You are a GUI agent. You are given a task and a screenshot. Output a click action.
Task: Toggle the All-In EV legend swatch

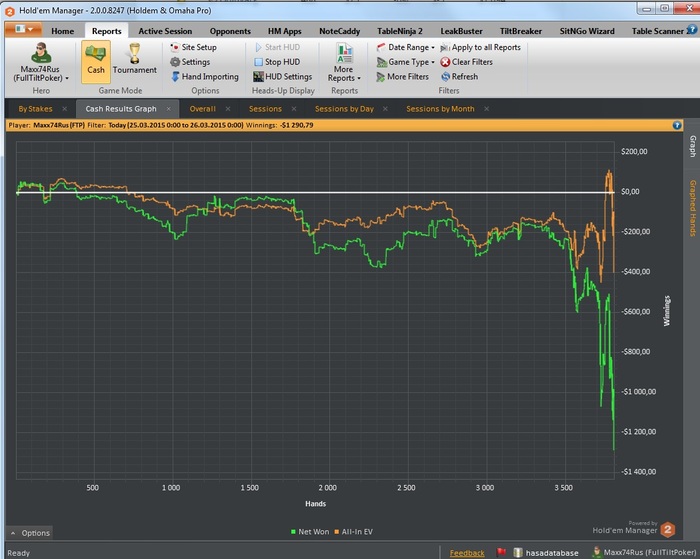point(337,532)
